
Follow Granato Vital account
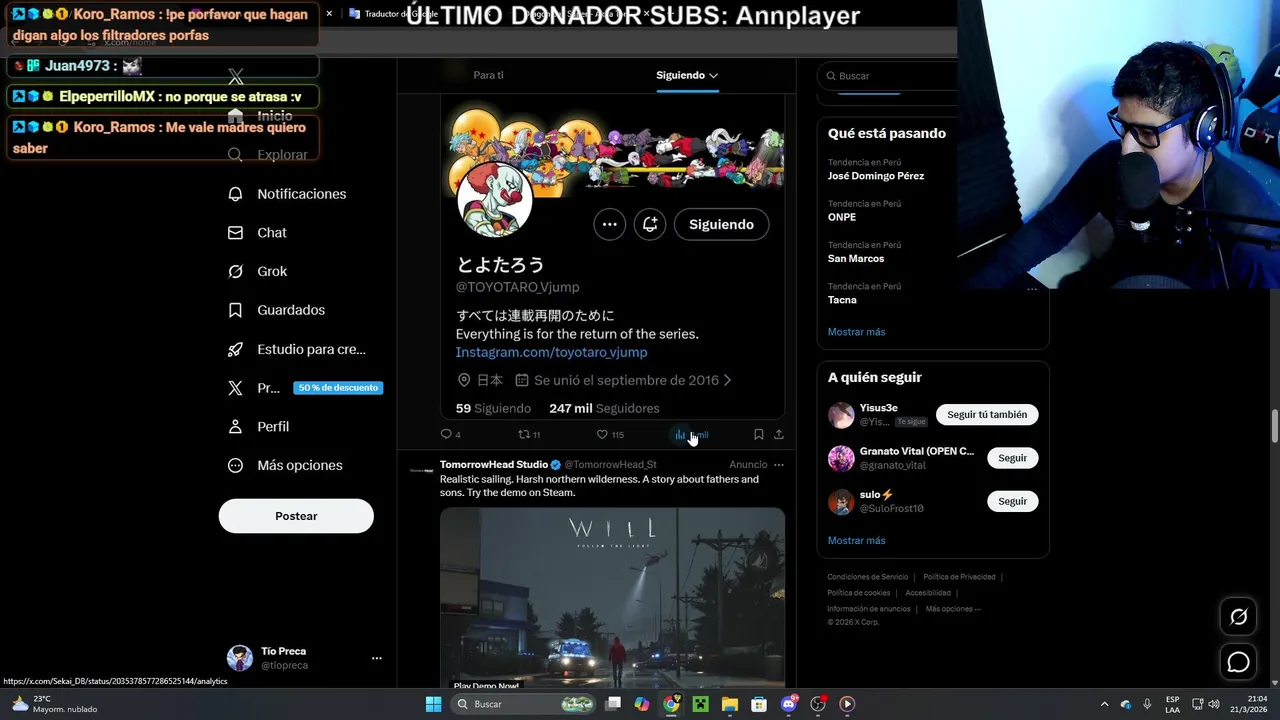pos(1012,458)
